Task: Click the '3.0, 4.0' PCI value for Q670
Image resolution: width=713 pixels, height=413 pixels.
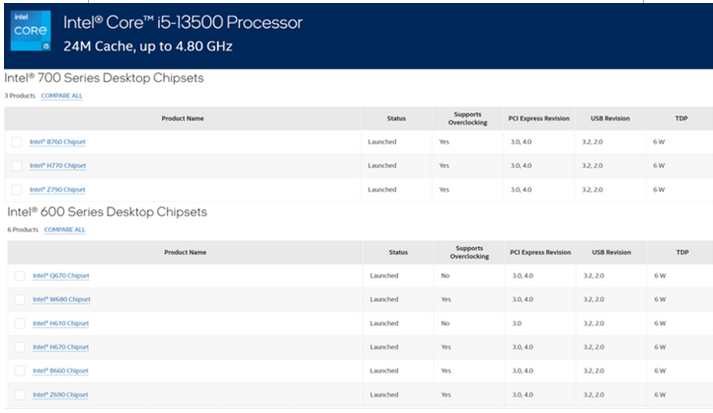Action: [522, 276]
